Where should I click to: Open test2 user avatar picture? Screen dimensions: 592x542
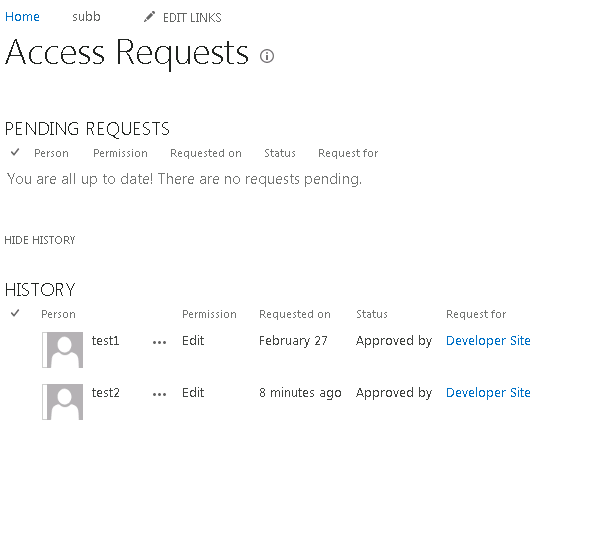tap(63, 402)
